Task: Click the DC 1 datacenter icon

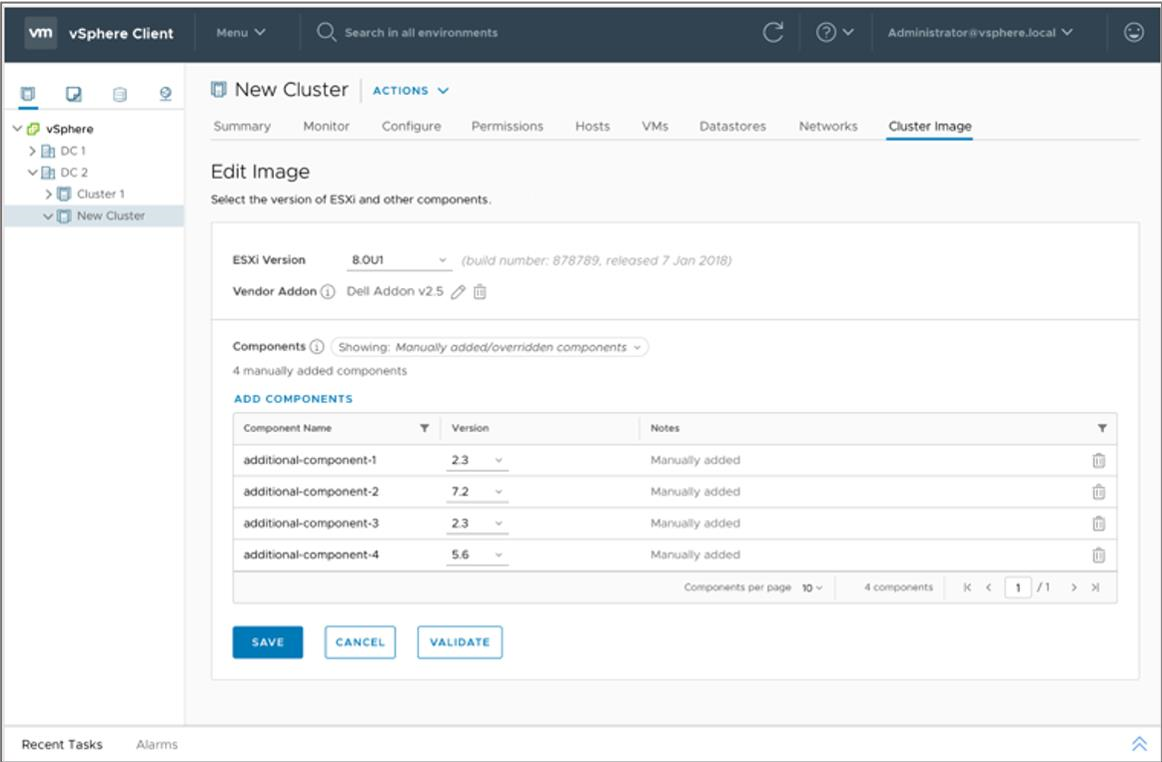Action: tap(48, 151)
